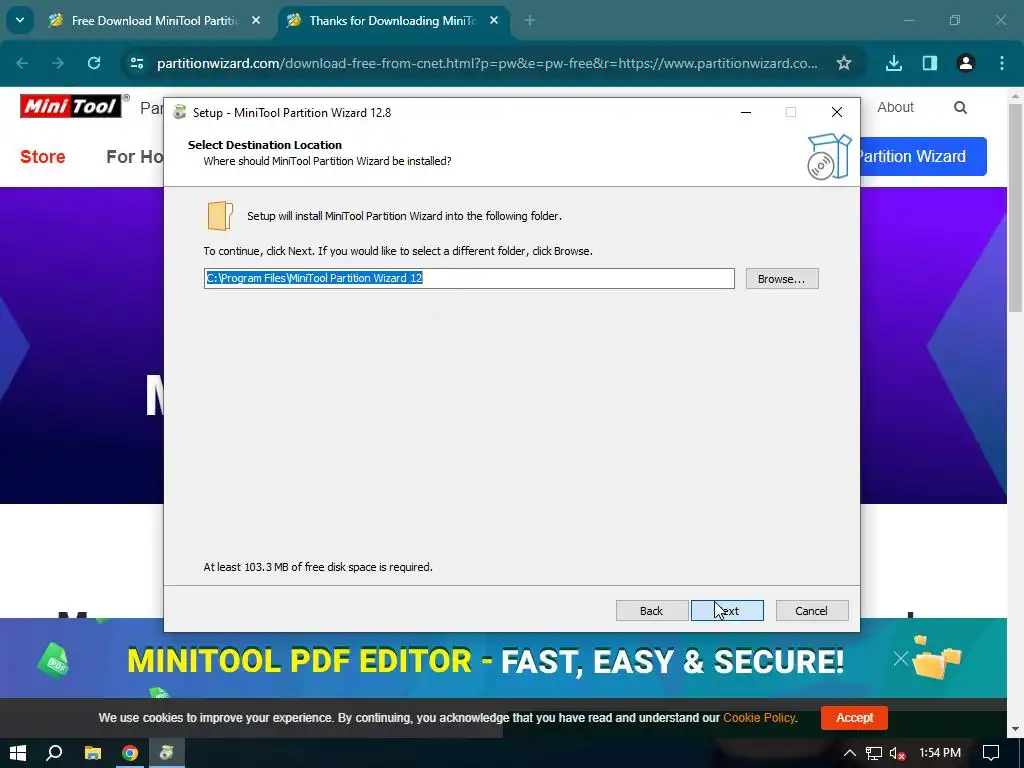Screen dimensions: 1024x768
Task: Close the Thanks for Downloading tab
Action: pyautogui.click(x=494, y=21)
